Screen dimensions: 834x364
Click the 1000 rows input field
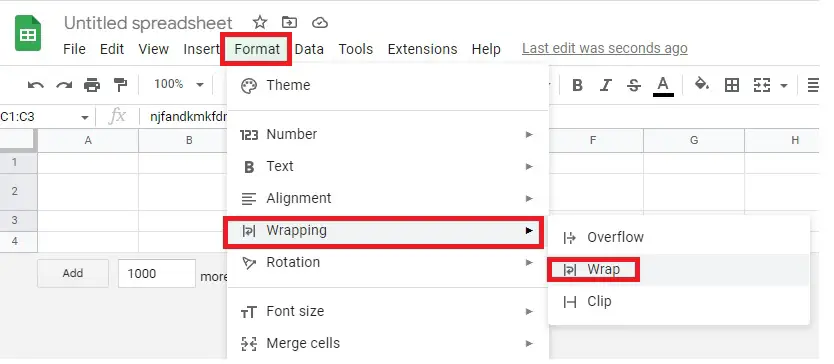pos(157,274)
